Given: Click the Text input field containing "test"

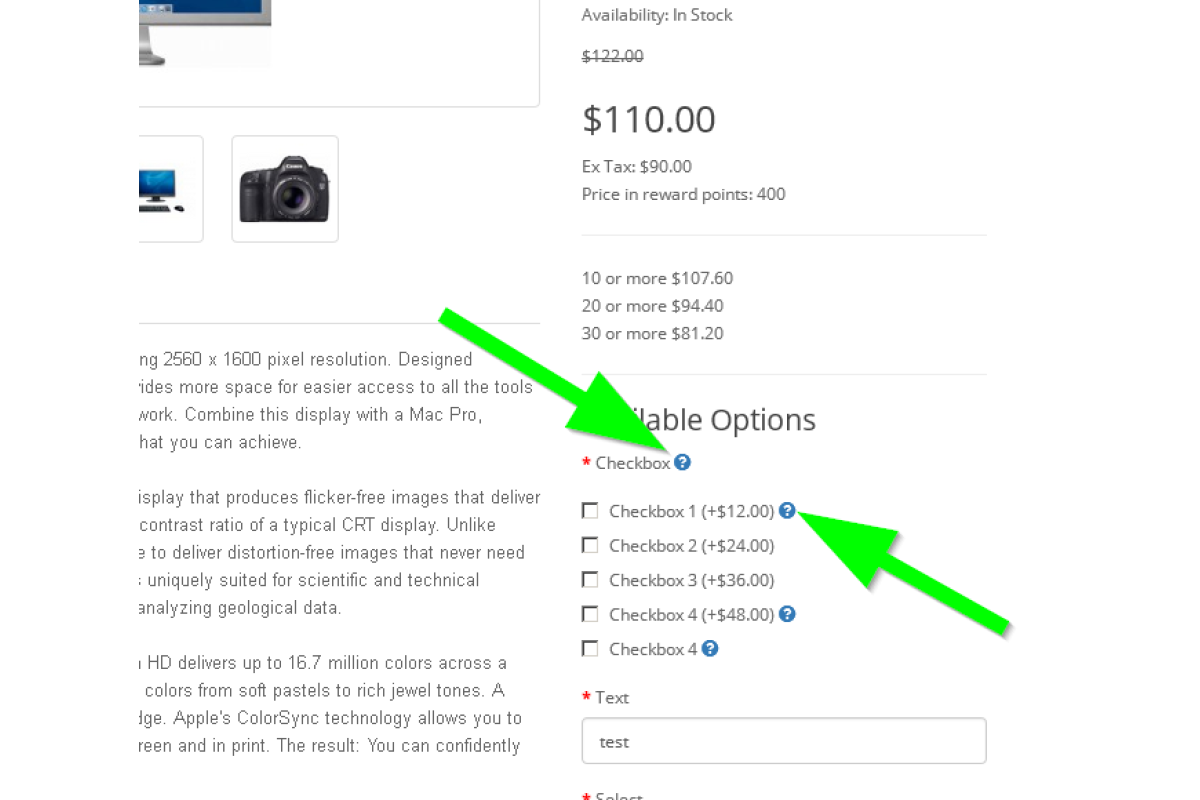Looking at the screenshot, I should (784, 741).
